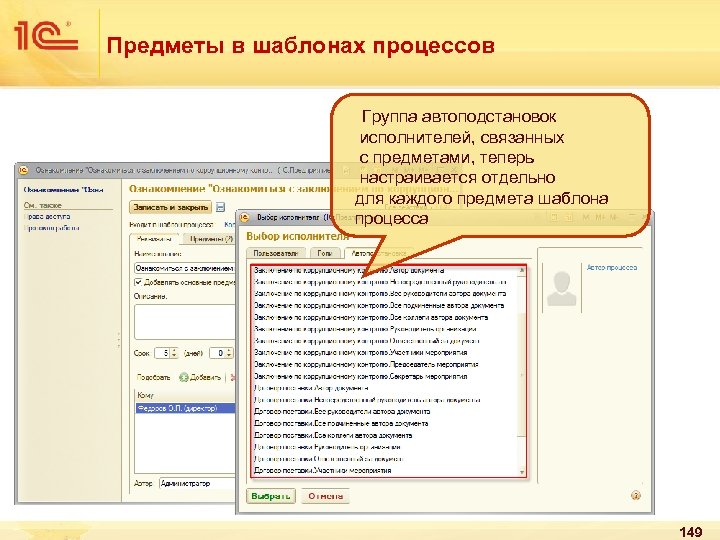Viewport: 720px width, 540px height.
Task: Click the Подобрать command
Action: (153, 377)
